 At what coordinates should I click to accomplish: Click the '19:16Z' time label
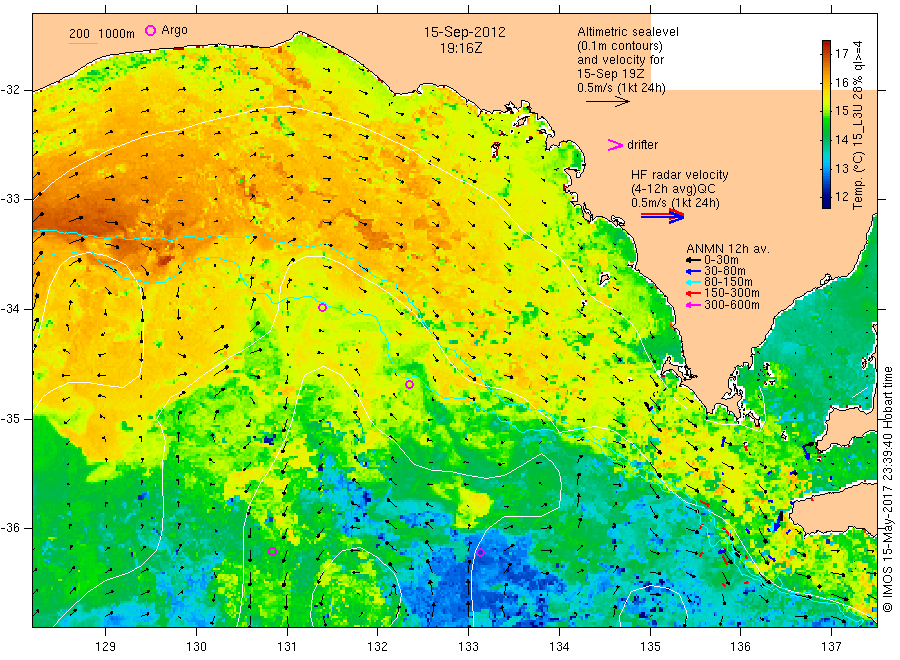click(x=461, y=49)
